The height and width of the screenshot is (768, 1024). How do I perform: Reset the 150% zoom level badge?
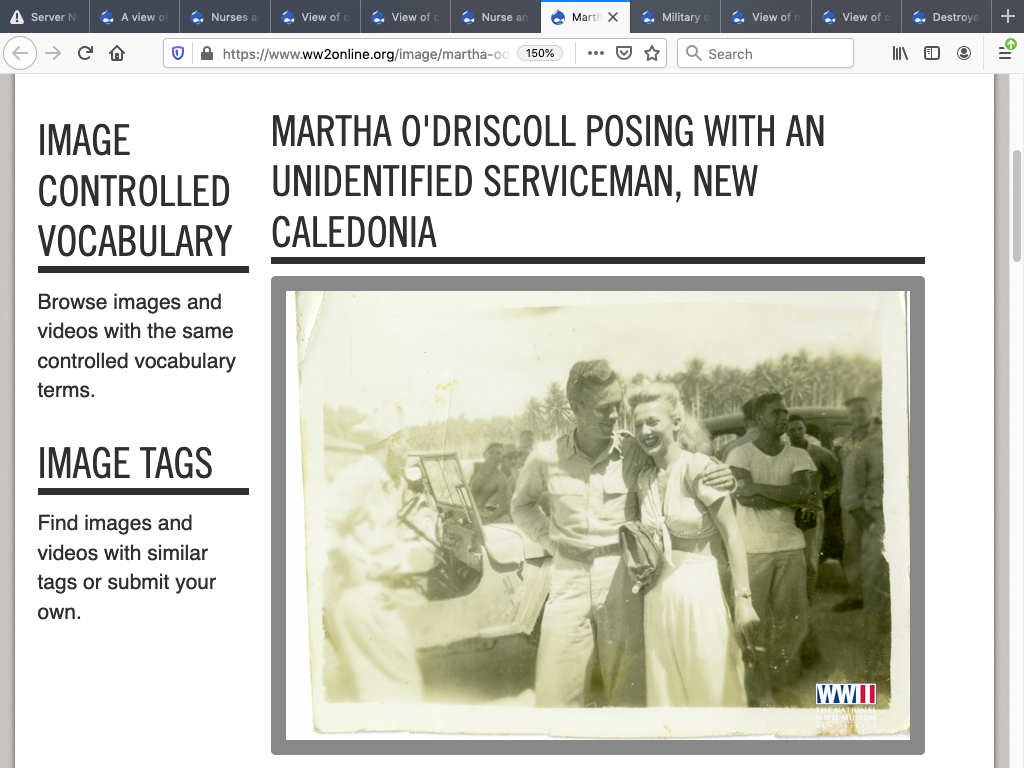(x=540, y=54)
